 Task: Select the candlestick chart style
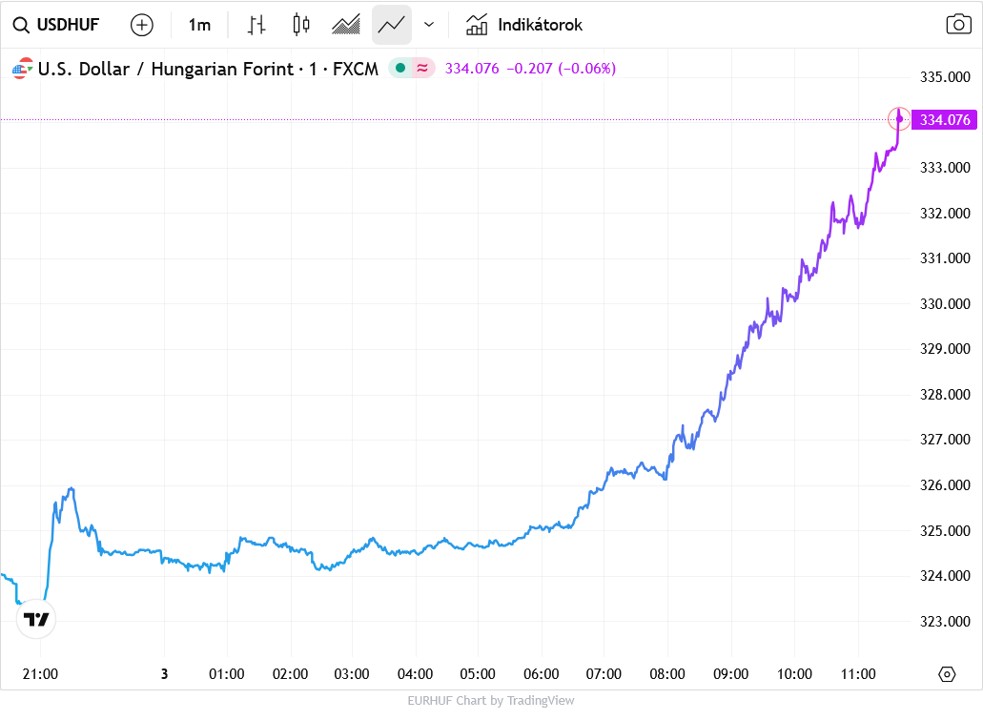coord(301,25)
